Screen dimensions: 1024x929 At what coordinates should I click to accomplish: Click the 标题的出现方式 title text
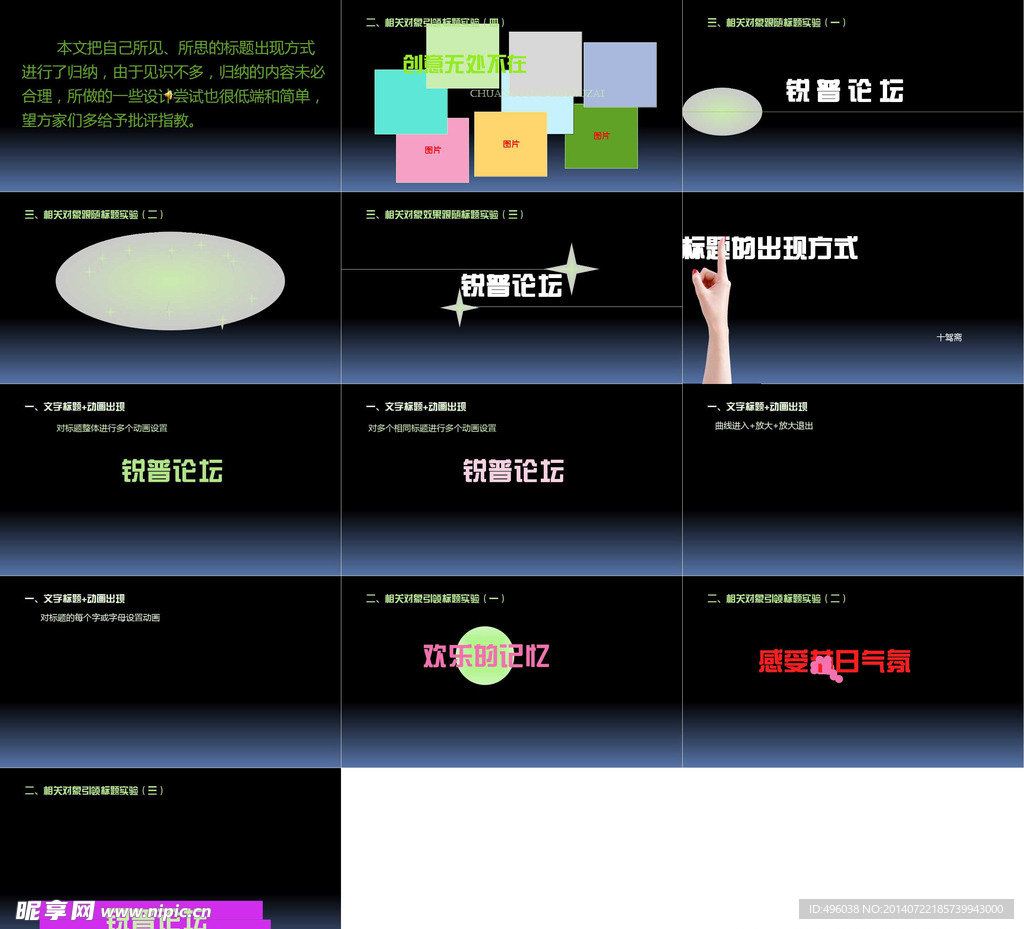770,248
